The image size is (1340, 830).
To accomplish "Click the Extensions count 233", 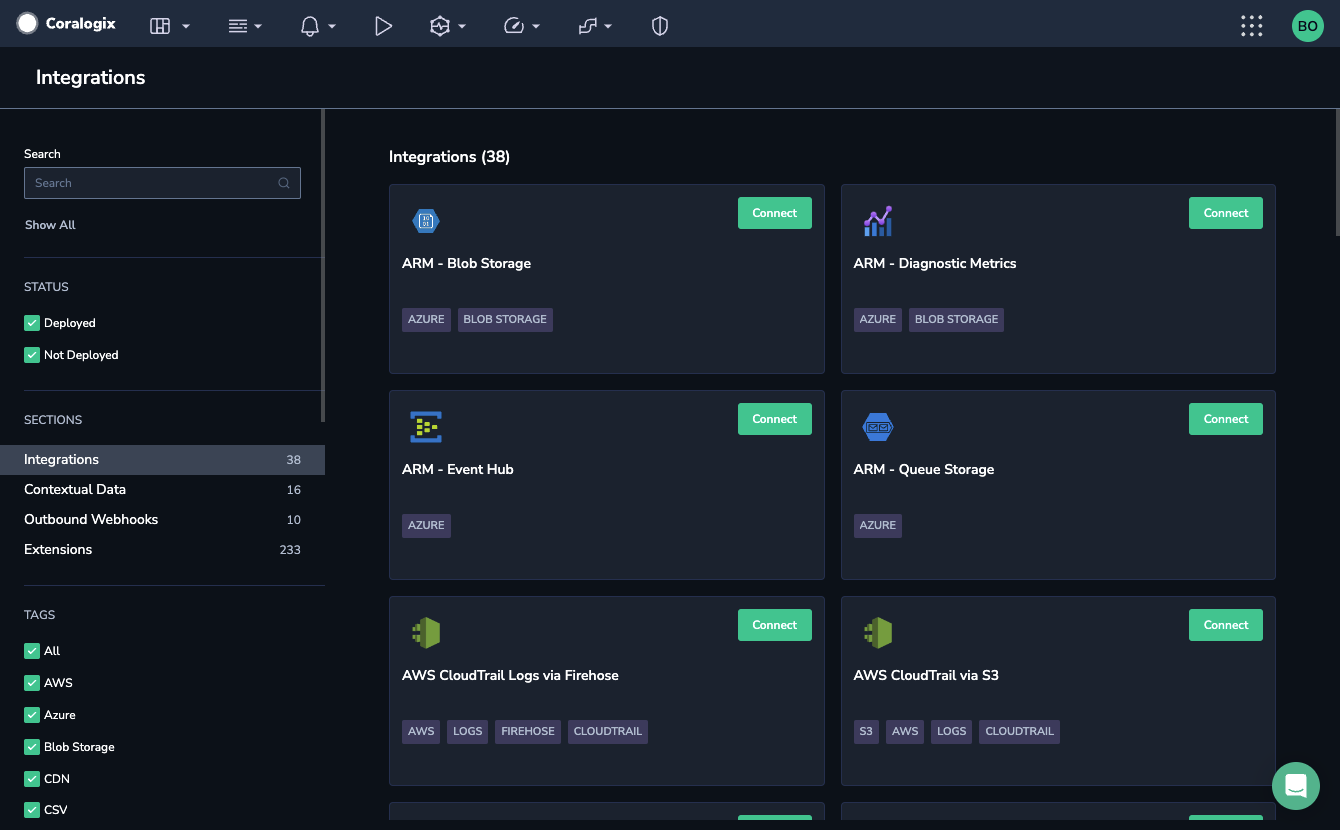I will coord(290,550).
